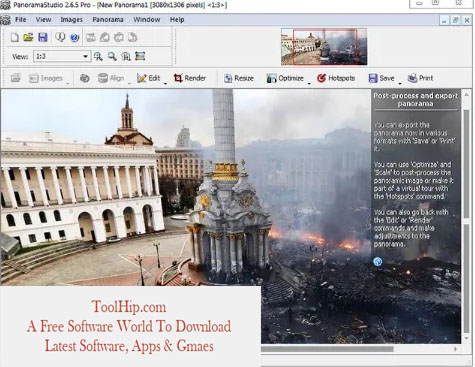Click the Resize button
This screenshot has width=475, height=367.
[239, 78]
